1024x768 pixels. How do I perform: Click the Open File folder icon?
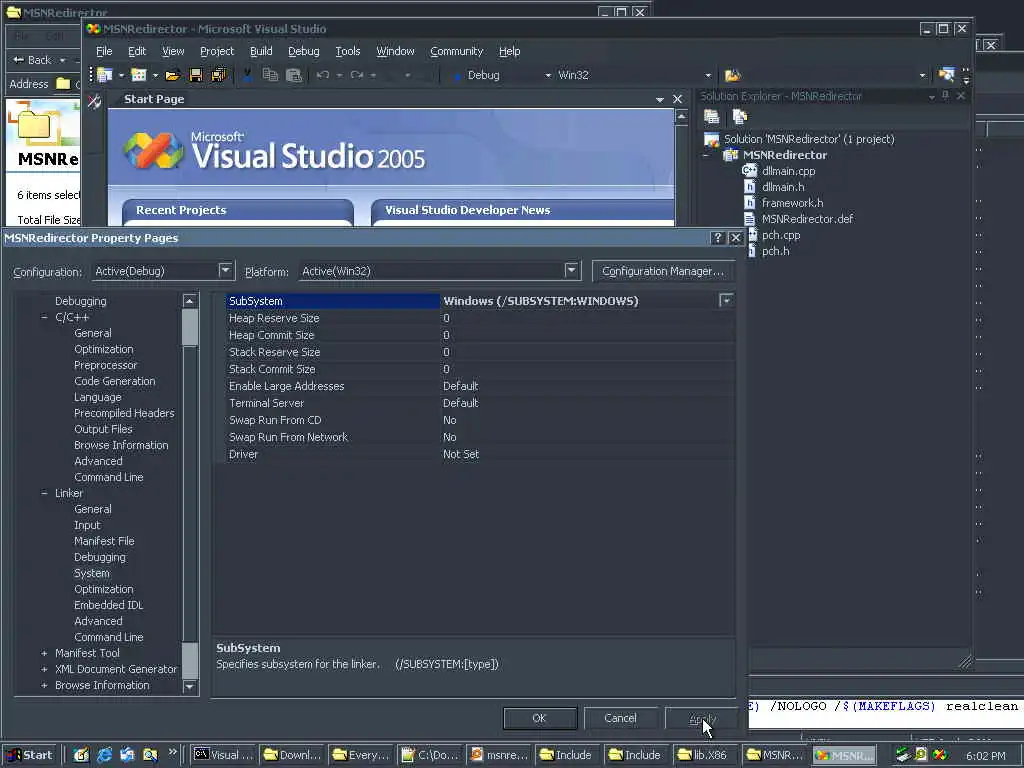[x=172, y=75]
